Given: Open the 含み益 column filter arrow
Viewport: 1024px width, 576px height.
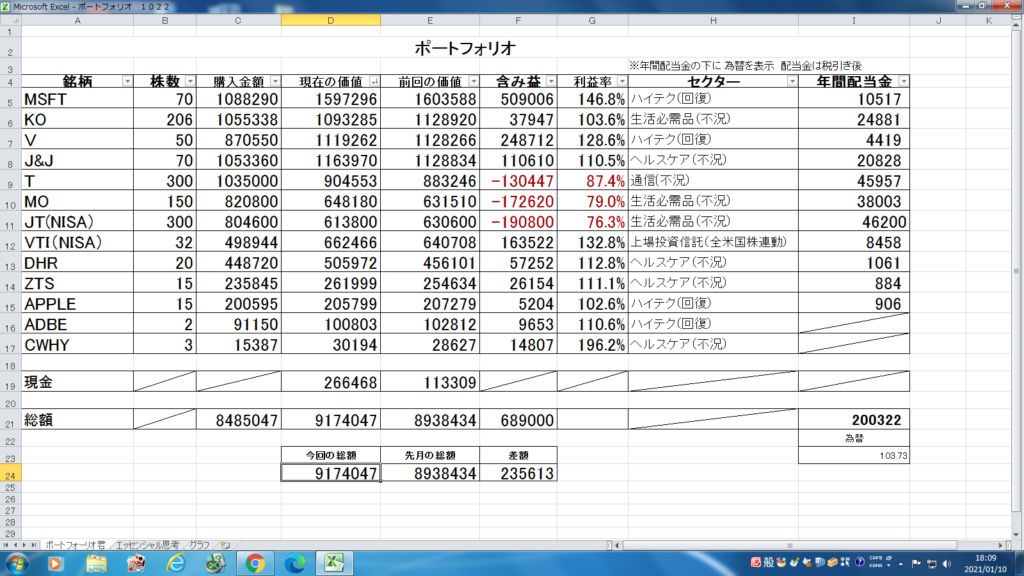Looking at the screenshot, I should click(551, 82).
